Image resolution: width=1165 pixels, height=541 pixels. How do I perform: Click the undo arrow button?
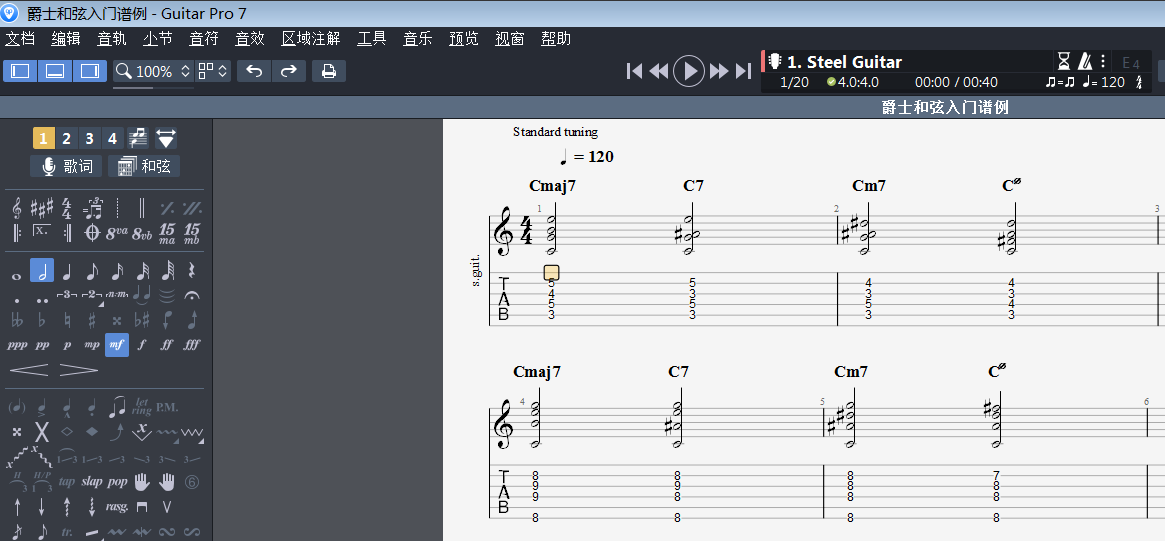(254, 71)
